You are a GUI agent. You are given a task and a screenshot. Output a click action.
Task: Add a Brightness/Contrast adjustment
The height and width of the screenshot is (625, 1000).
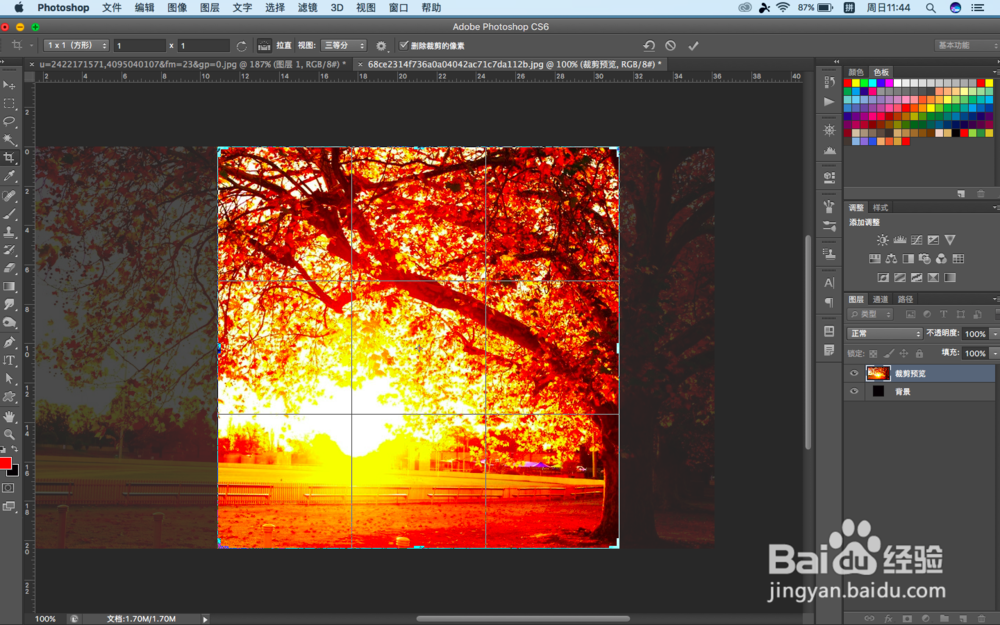point(883,240)
